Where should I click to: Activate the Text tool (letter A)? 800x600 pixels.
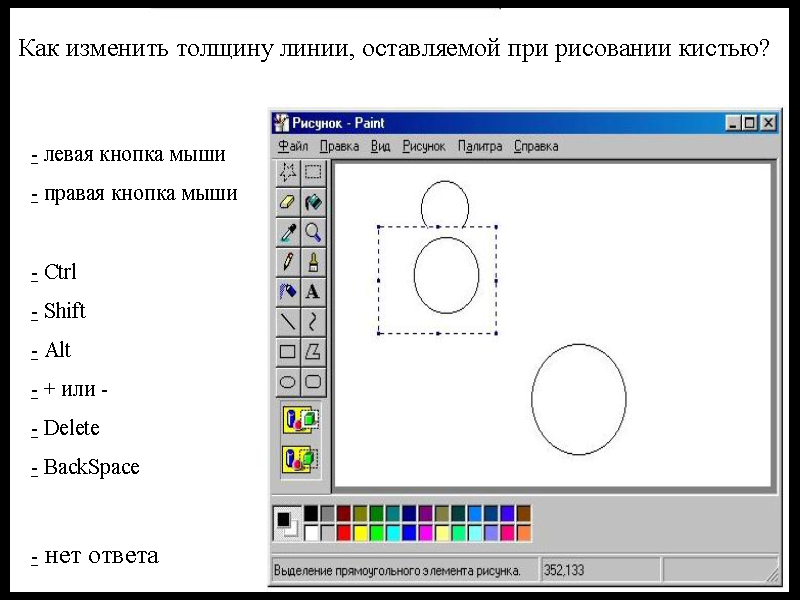point(313,292)
